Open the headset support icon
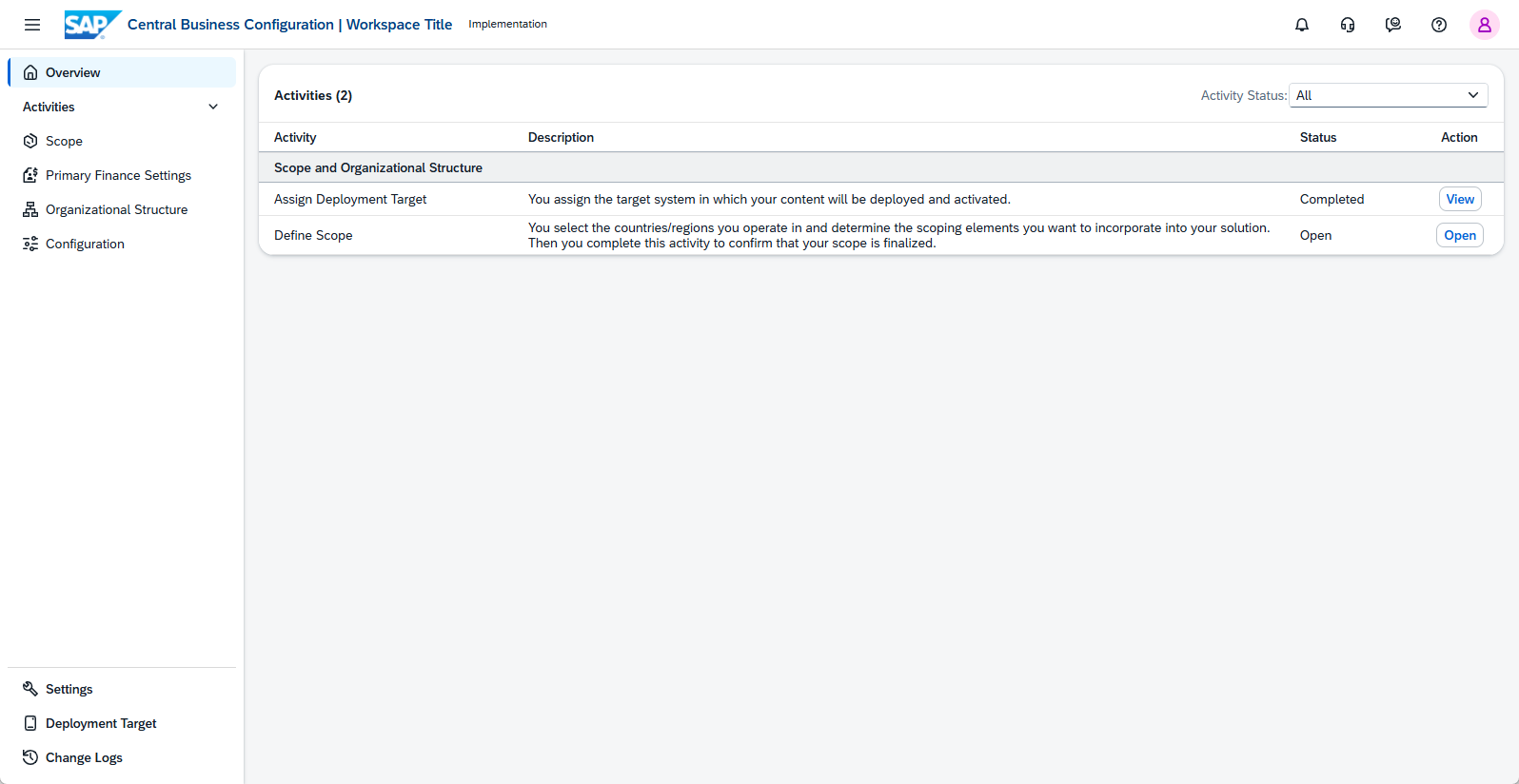1519x784 pixels. [1348, 25]
